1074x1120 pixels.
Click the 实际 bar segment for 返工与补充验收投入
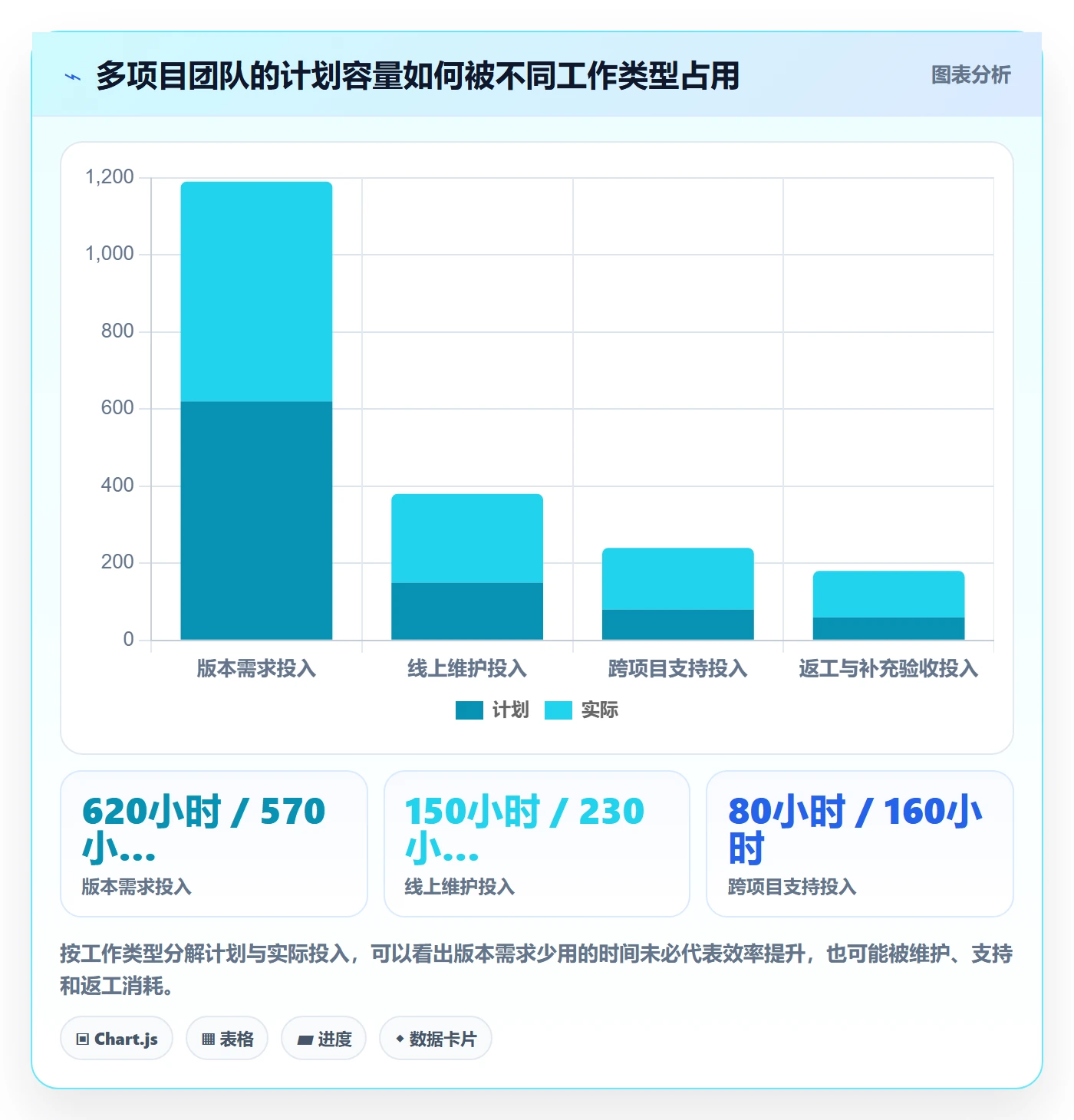888,595
